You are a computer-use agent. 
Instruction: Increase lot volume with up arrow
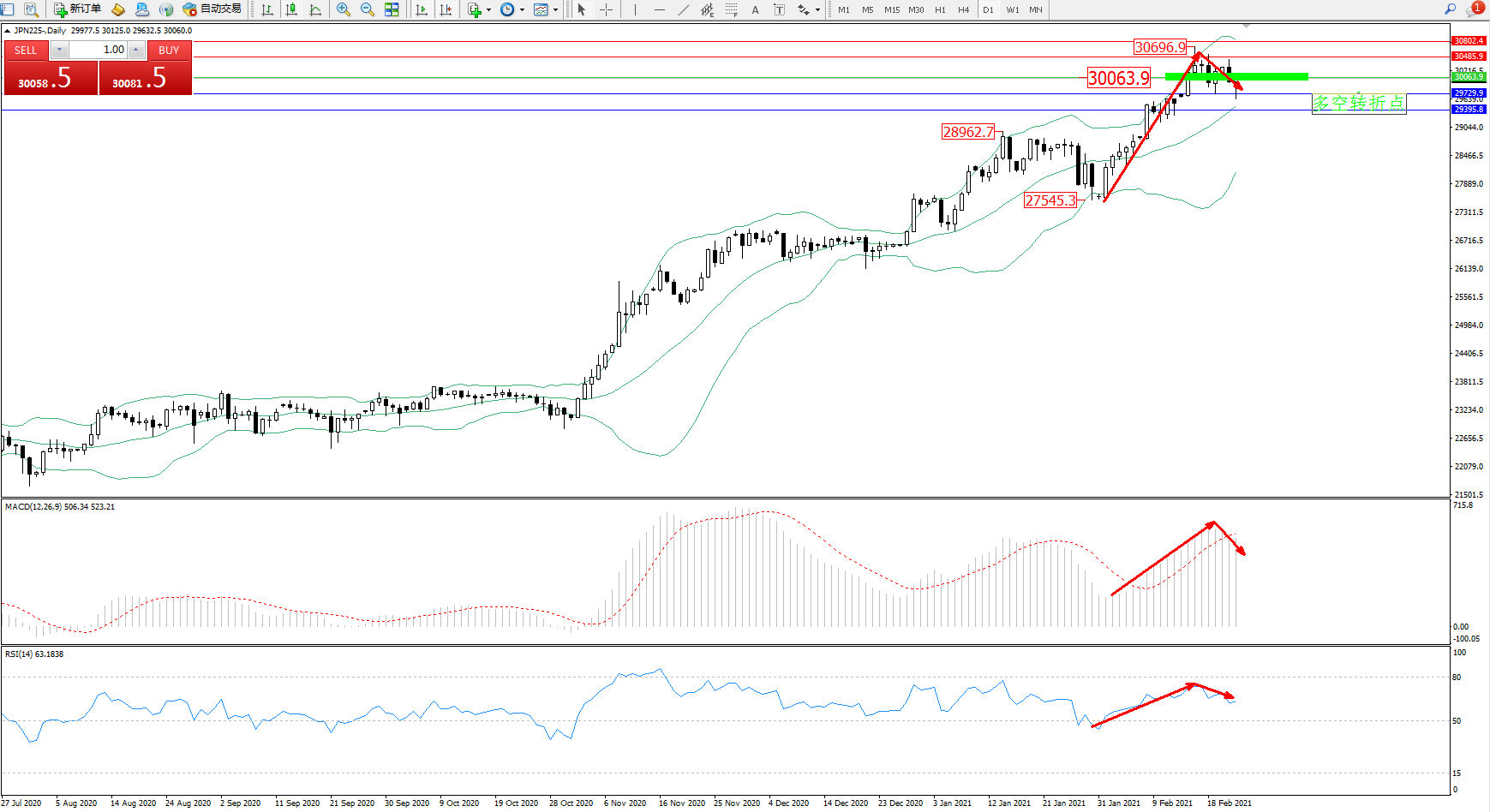point(135,50)
